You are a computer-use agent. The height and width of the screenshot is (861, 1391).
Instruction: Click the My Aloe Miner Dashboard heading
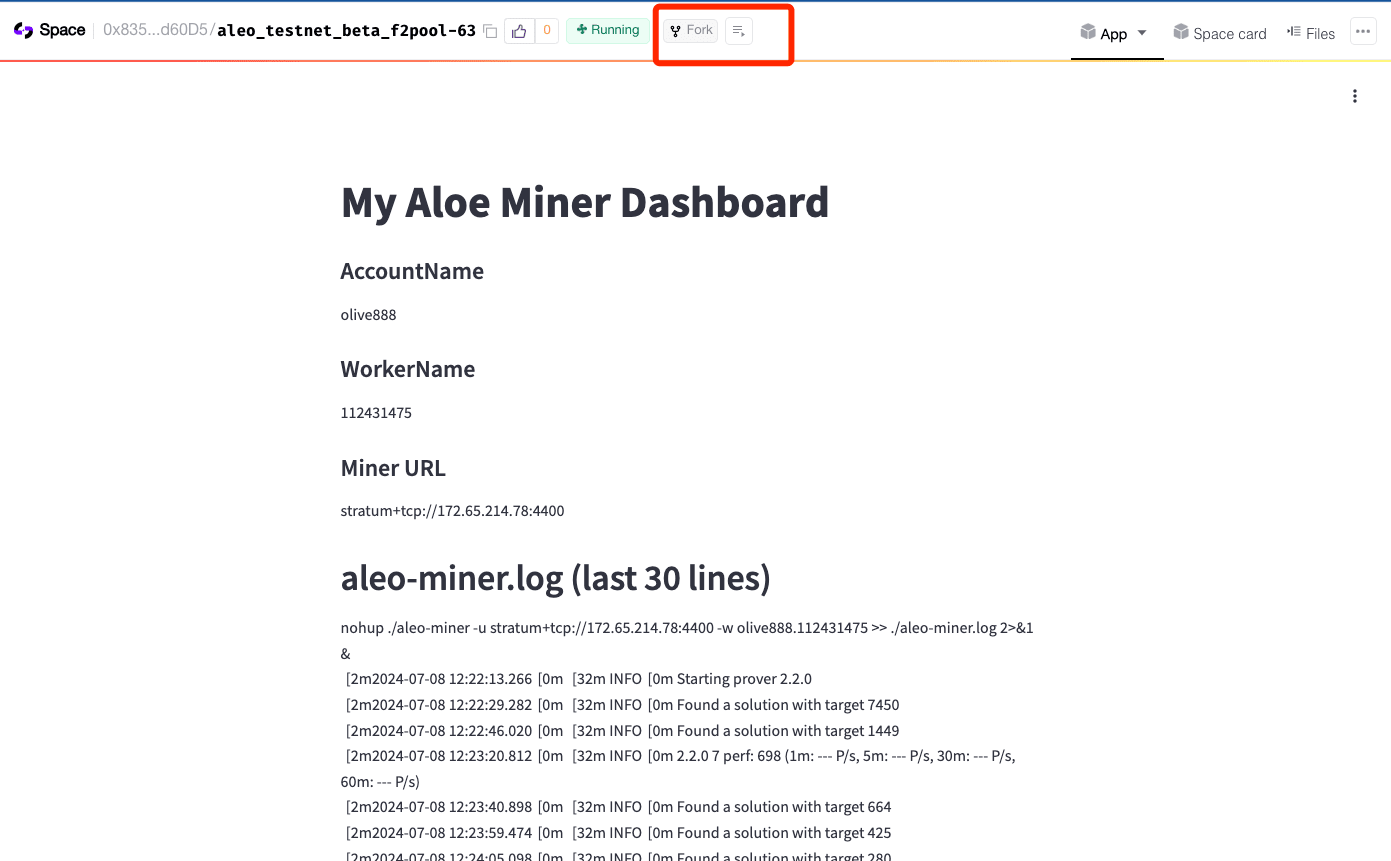(584, 202)
